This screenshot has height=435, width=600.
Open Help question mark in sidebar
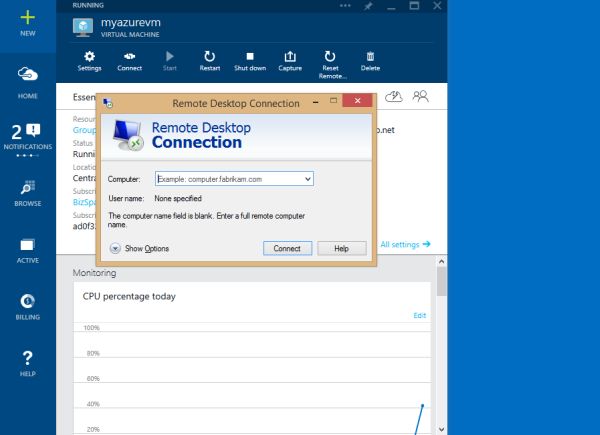28,363
